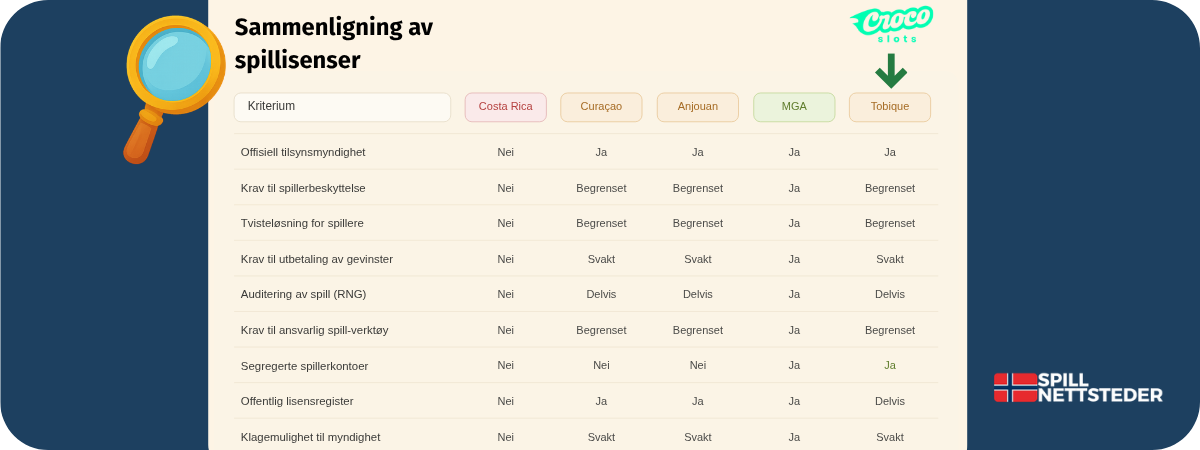Click Tobique's Delvis value for Offentlig lisensregister
This screenshot has width=1200, height=450.
coord(890,401)
